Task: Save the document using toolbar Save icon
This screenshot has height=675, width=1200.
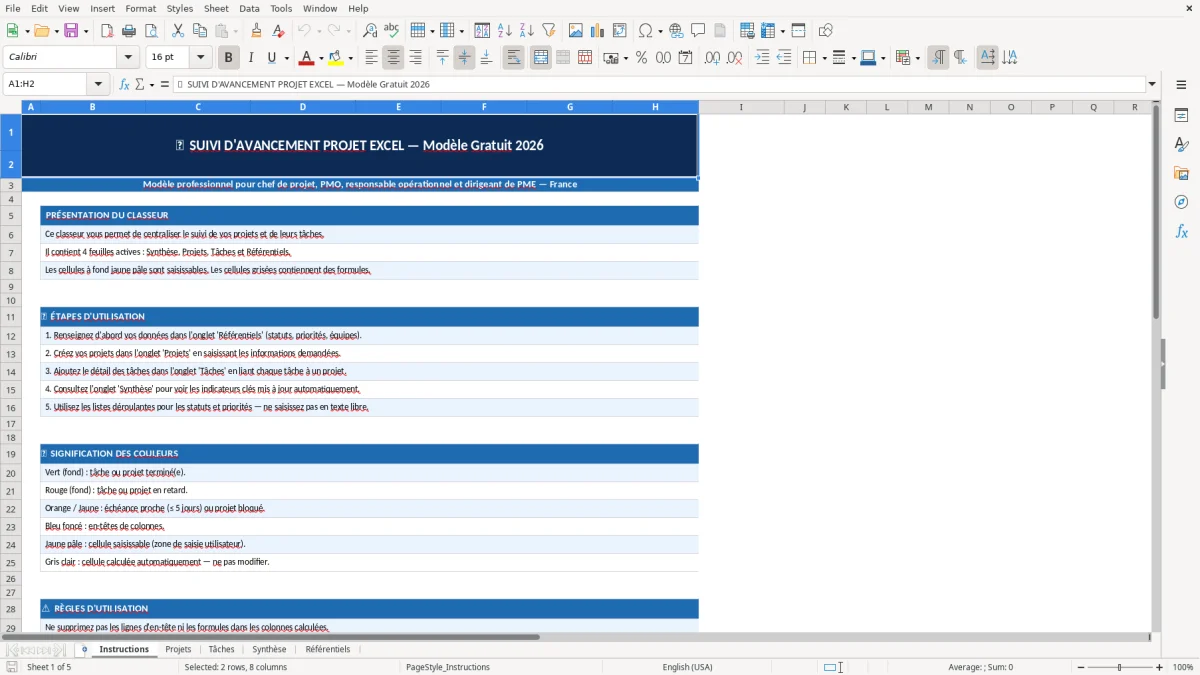Action: point(71,31)
